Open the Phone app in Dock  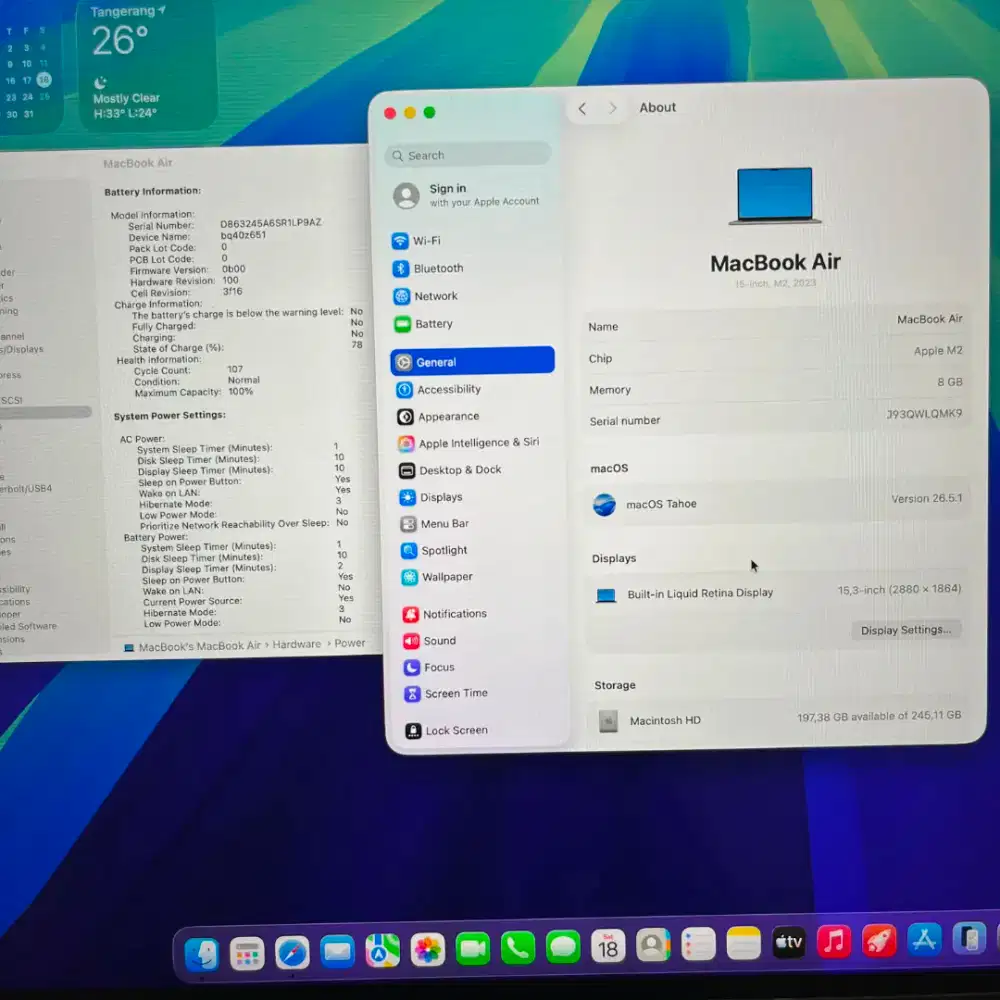point(518,948)
